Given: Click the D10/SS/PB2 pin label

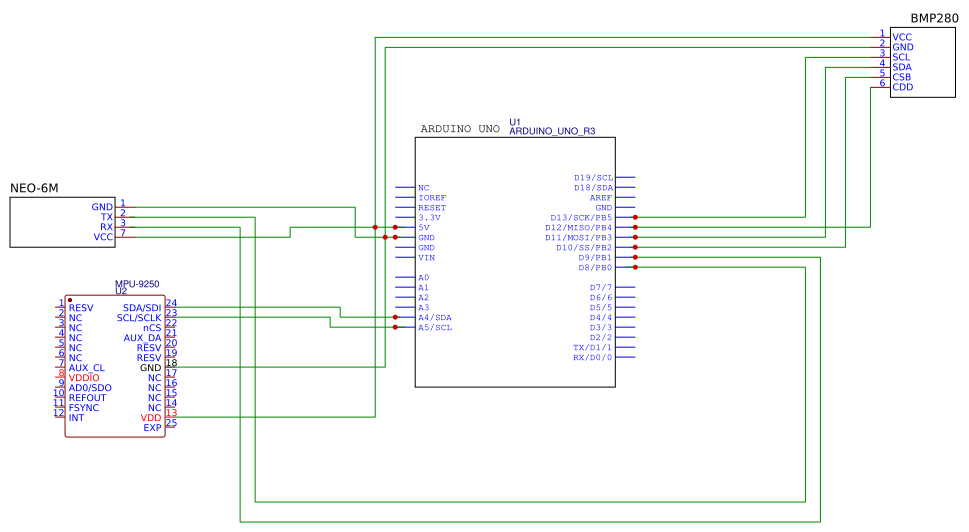Looking at the screenshot, I should click(584, 247).
